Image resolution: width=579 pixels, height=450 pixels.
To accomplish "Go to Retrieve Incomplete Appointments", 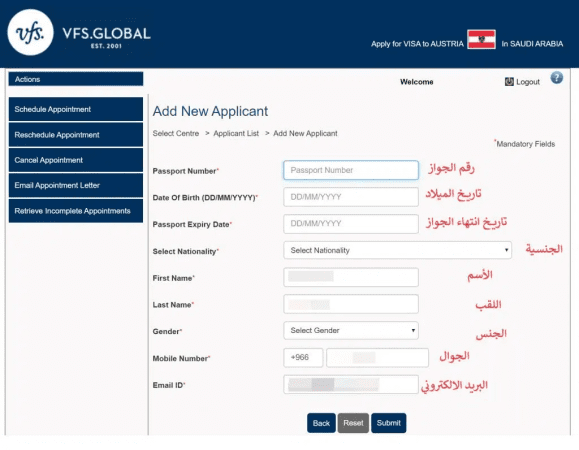I will pos(76,211).
